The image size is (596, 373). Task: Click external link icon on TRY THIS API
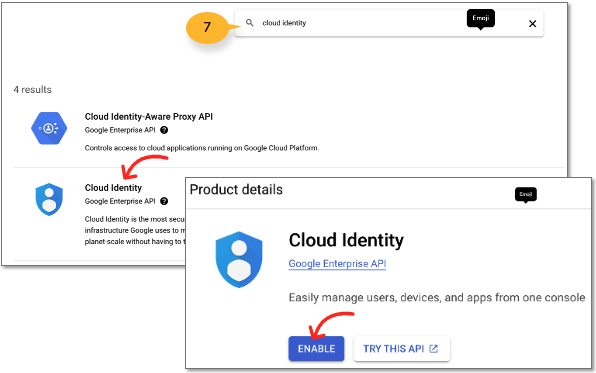click(433, 349)
